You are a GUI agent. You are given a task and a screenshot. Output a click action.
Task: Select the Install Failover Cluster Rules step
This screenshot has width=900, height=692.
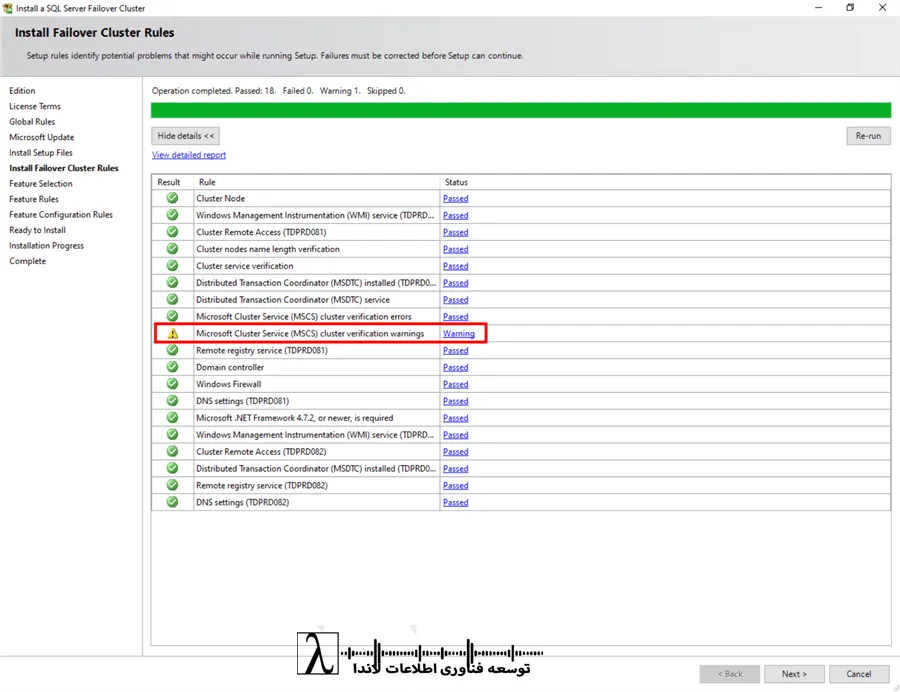click(64, 168)
